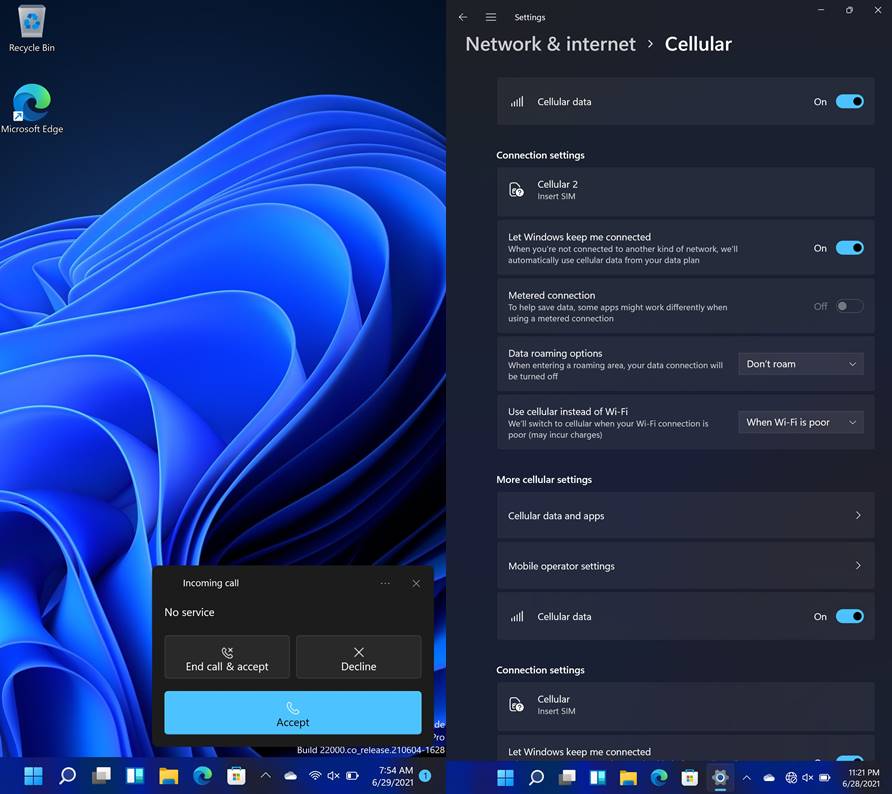This screenshot has width=892, height=794.
Task: Show hidden icons chevron on left taskbar
Action: pos(266,775)
